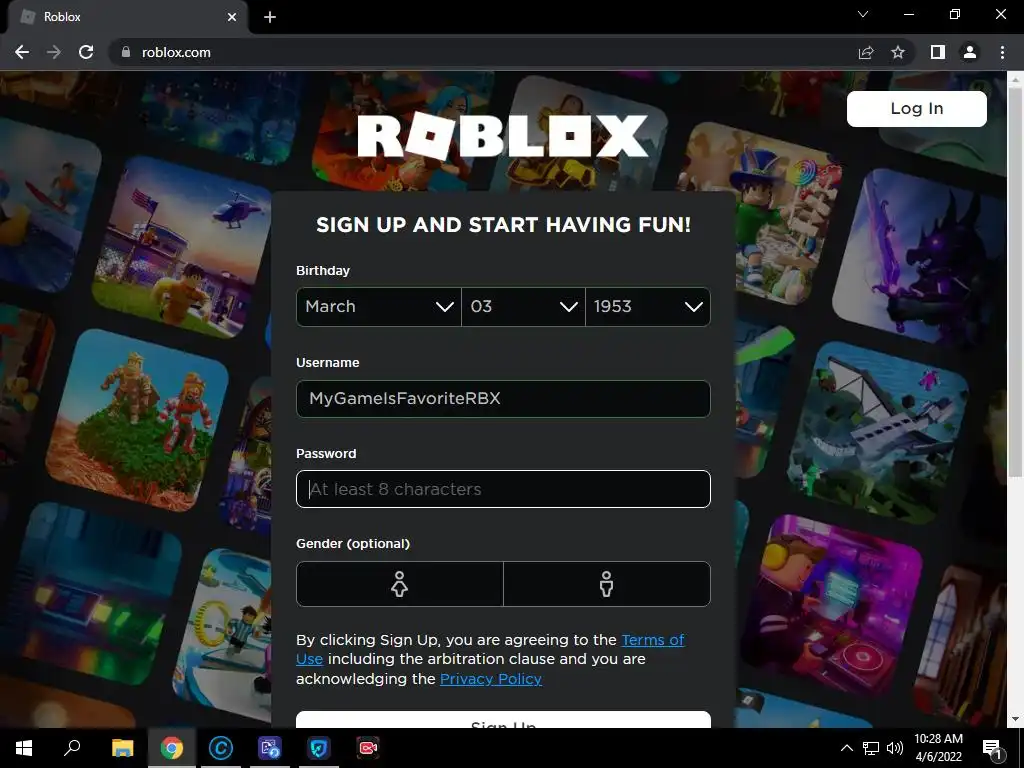The width and height of the screenshot is (1024, 768).
Task: Click Chrome icon in taskbar
Action: tap(172, 748)
